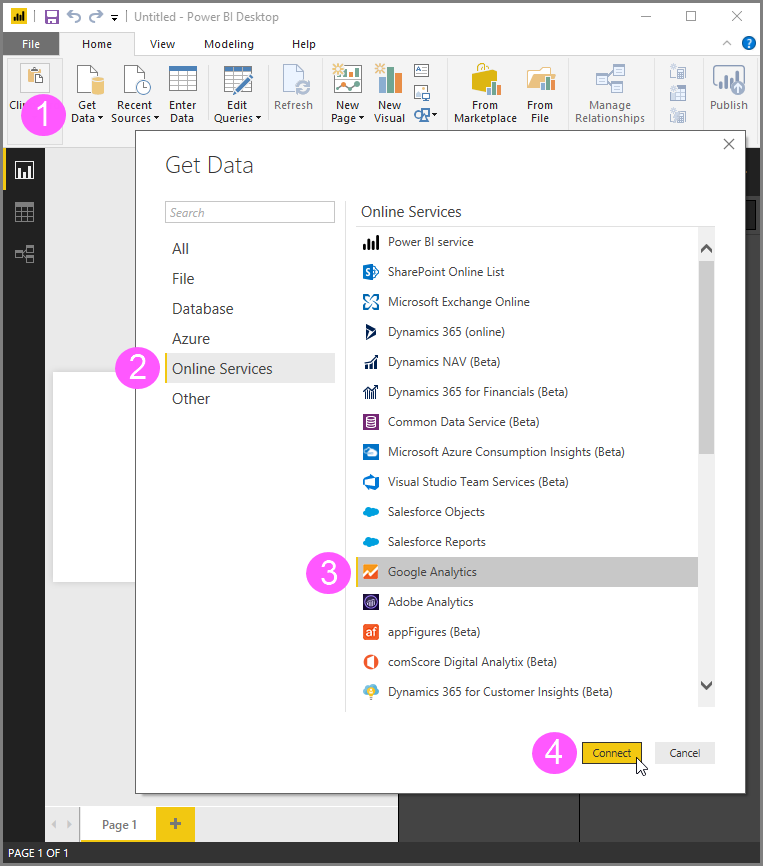Select Visual Studio Team Services (Beta)

coord(527,482)
